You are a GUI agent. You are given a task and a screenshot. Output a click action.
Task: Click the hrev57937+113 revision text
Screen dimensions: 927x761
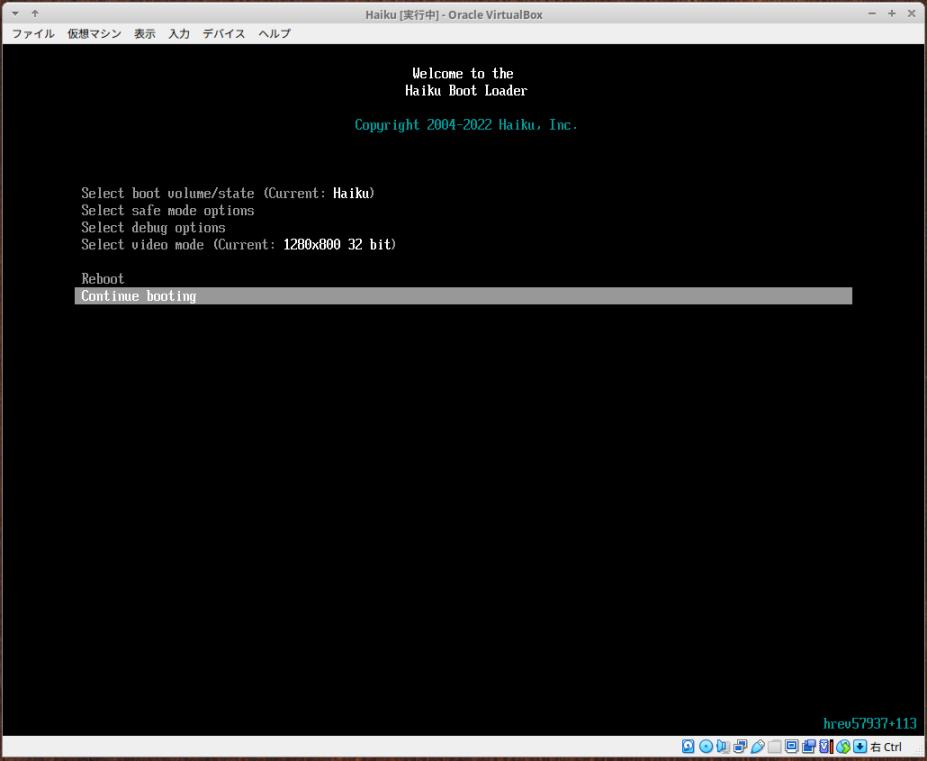870,724
